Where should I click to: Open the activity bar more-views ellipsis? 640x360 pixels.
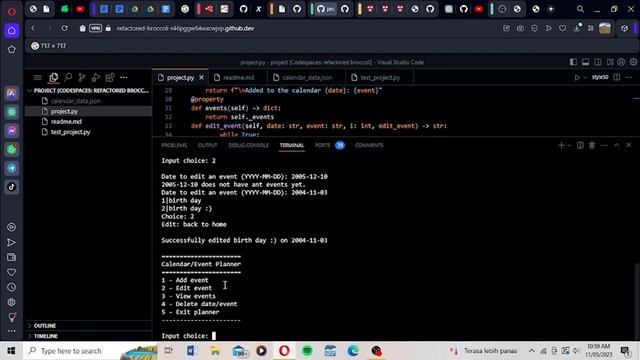tap(124, 77)
